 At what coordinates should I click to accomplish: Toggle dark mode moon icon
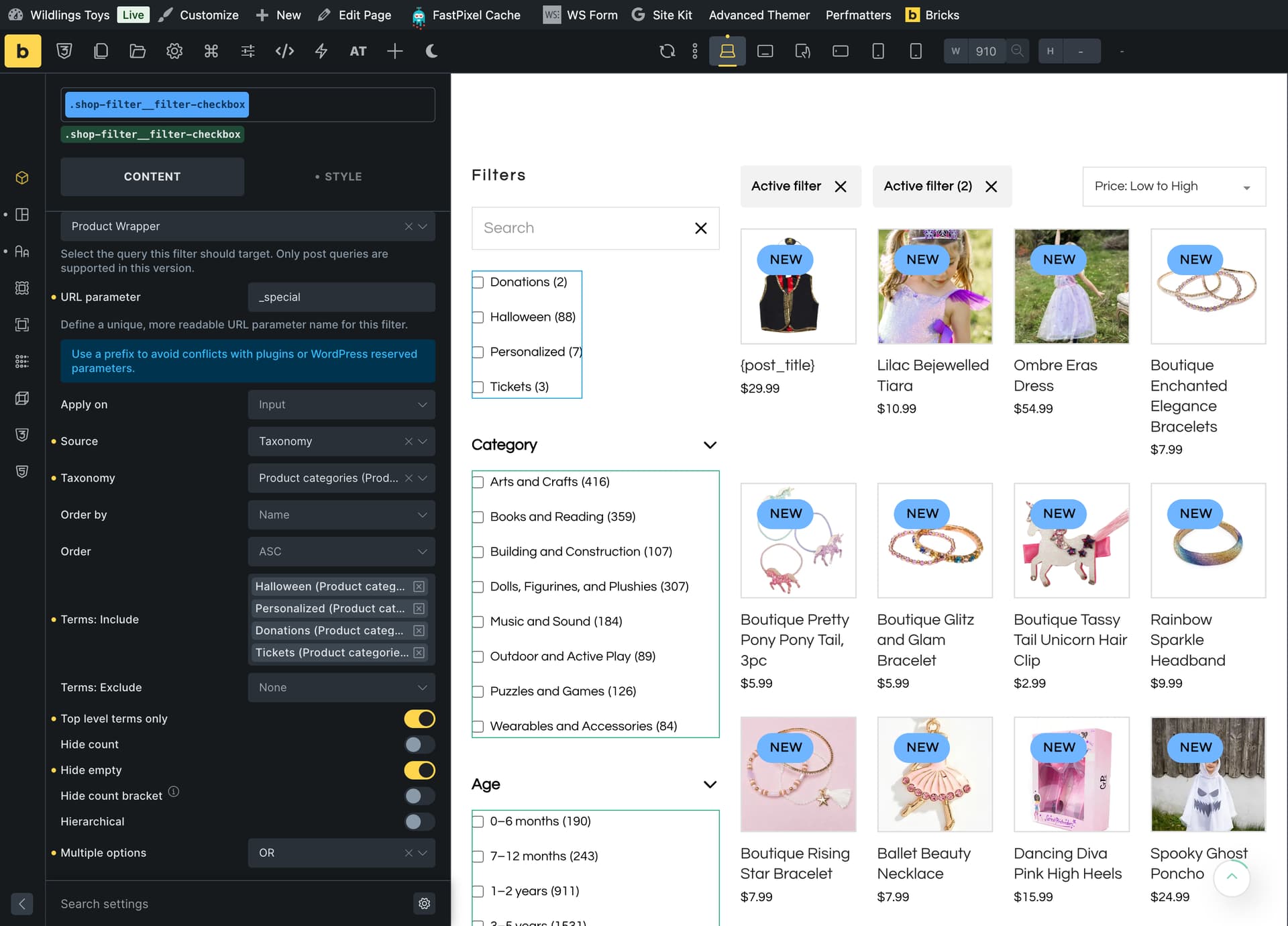[431, 51]
